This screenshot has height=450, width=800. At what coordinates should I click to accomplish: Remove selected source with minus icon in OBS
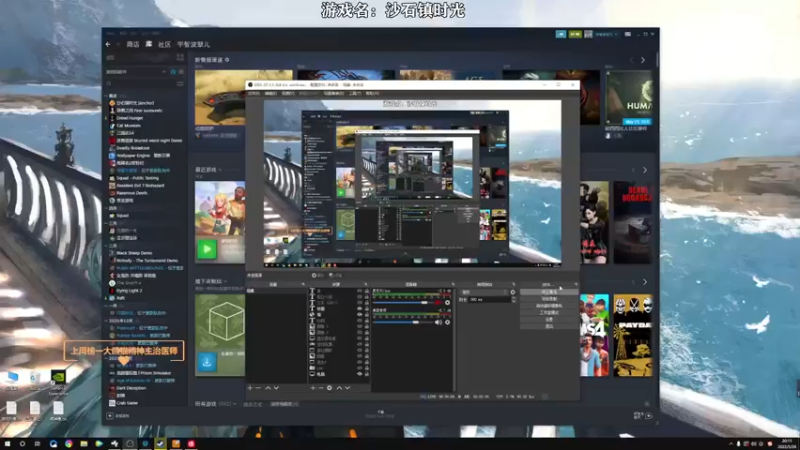coord(321,388)
